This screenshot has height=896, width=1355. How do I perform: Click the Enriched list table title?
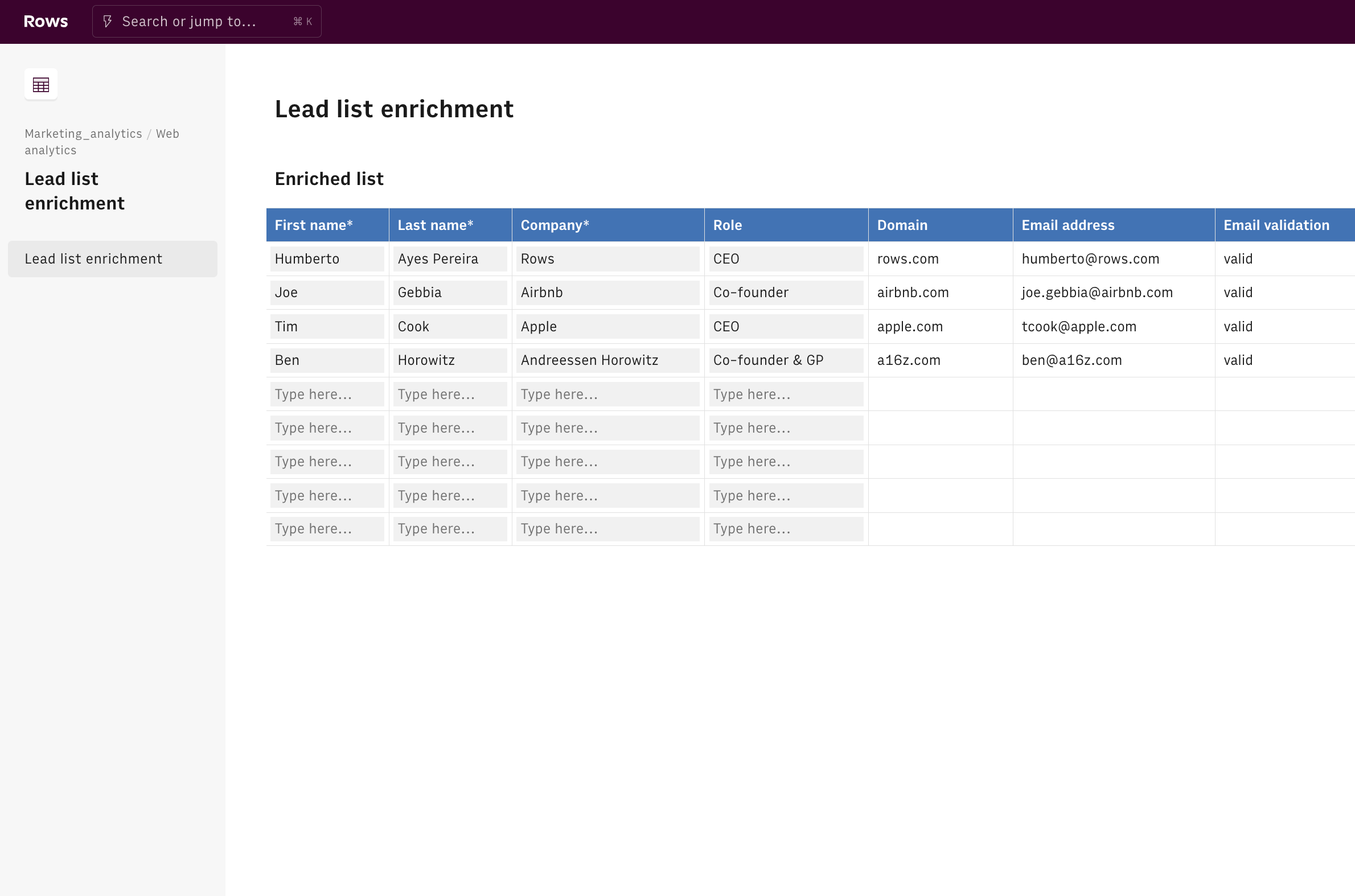329,179
